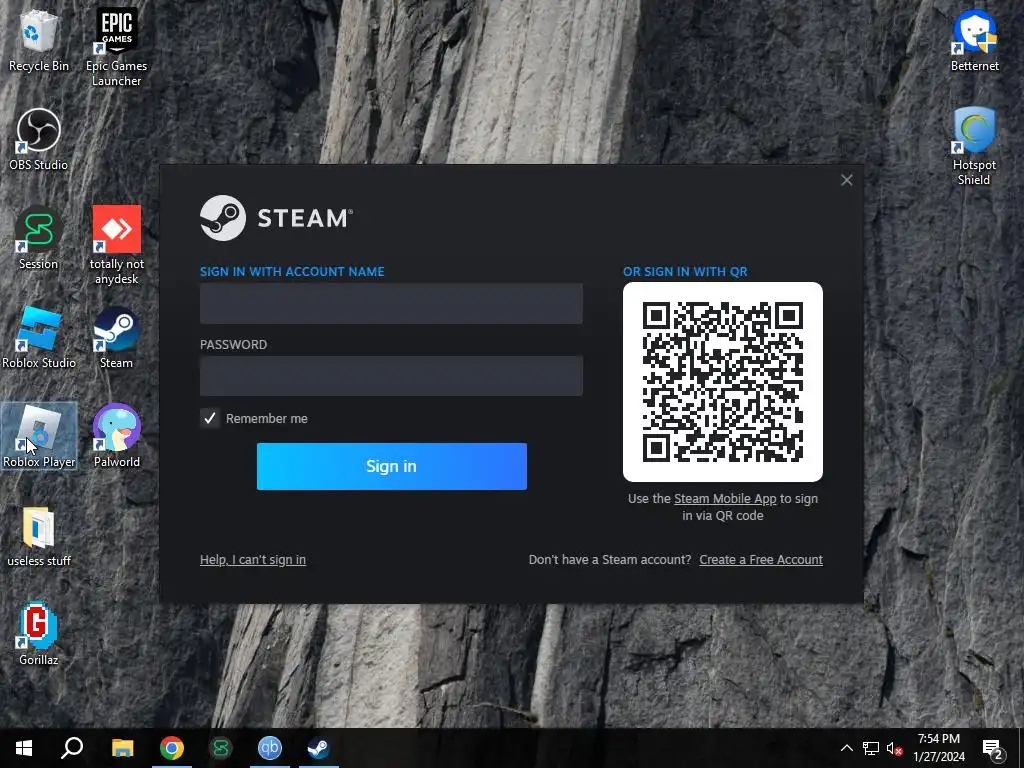The width and height of the screenshot is (1024, 768).
Task: Select the Palworld desktop shortcut
Action: click(116, 436)
